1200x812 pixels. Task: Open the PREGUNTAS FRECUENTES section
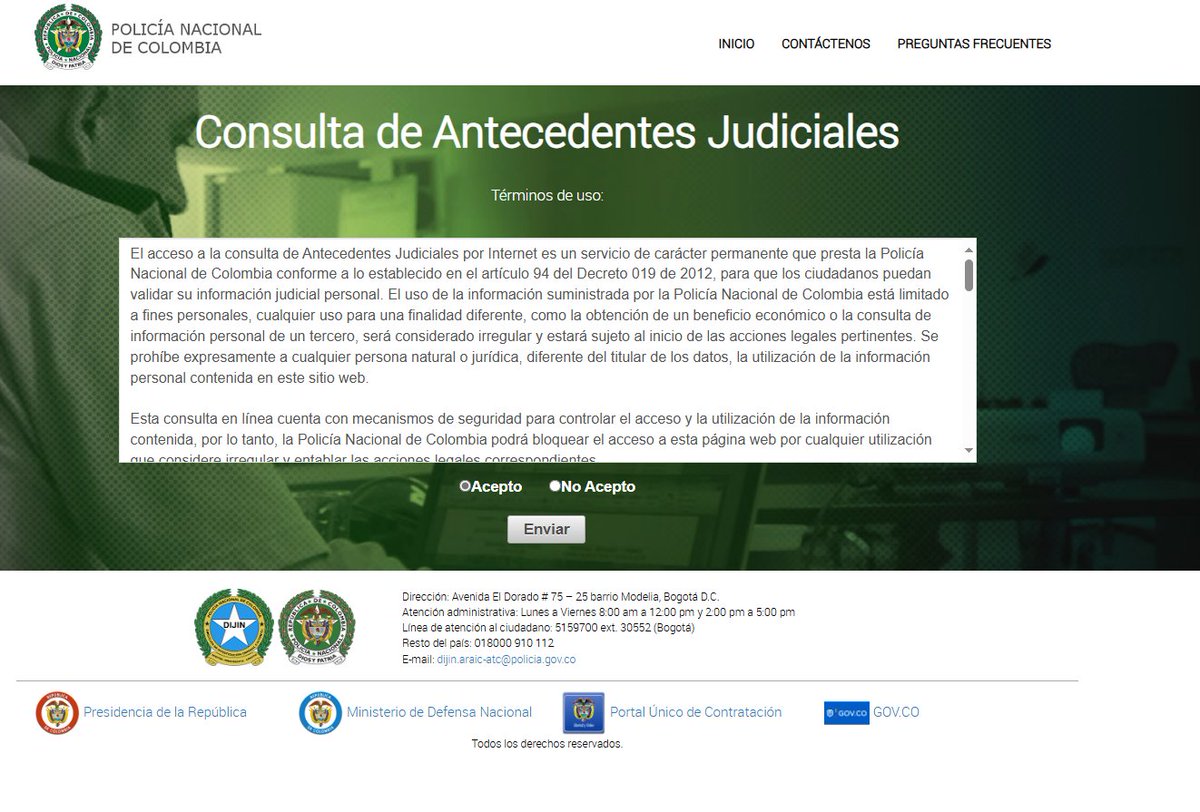[x=974, y=44]
